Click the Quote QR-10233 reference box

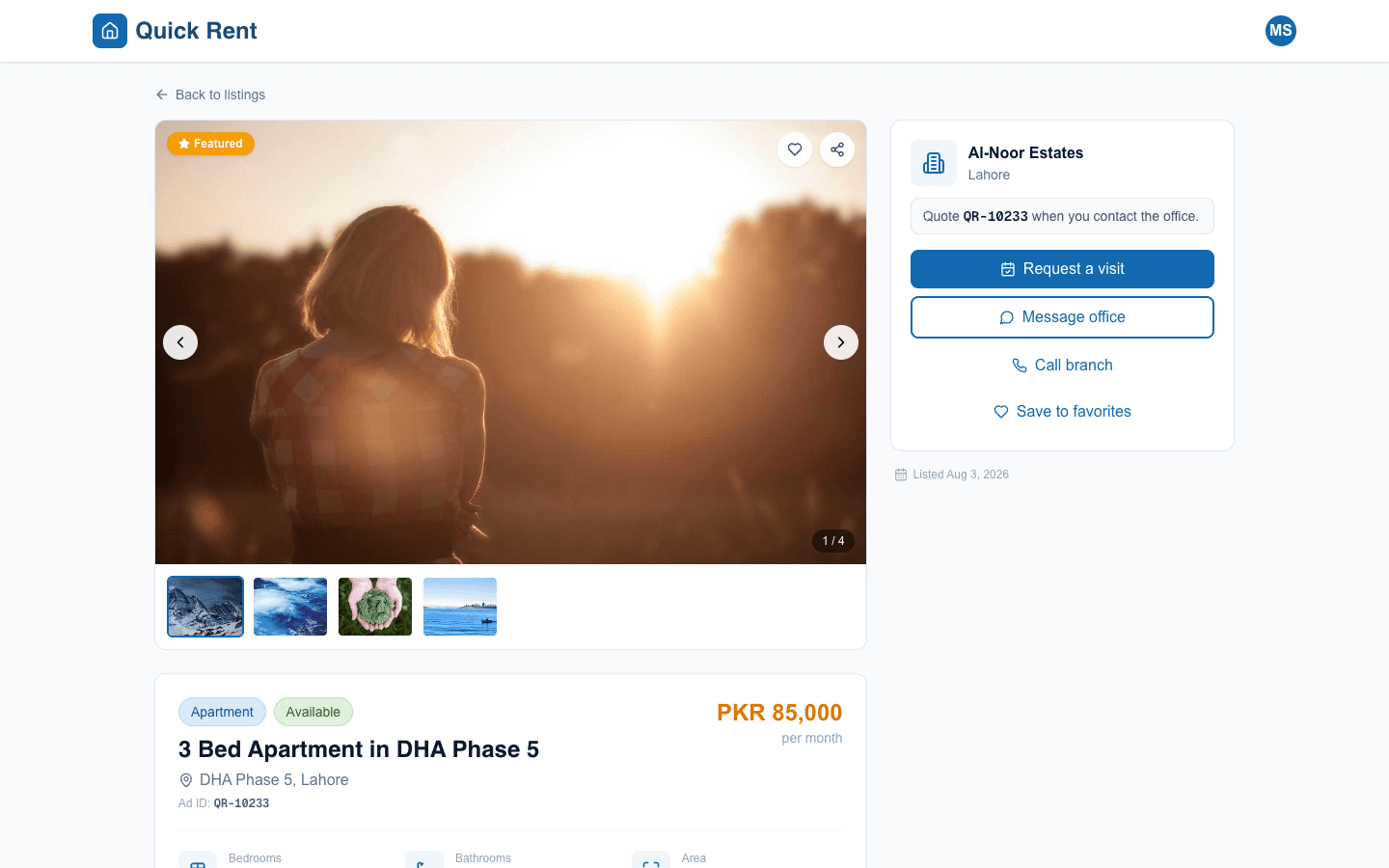coord(1062,216)
